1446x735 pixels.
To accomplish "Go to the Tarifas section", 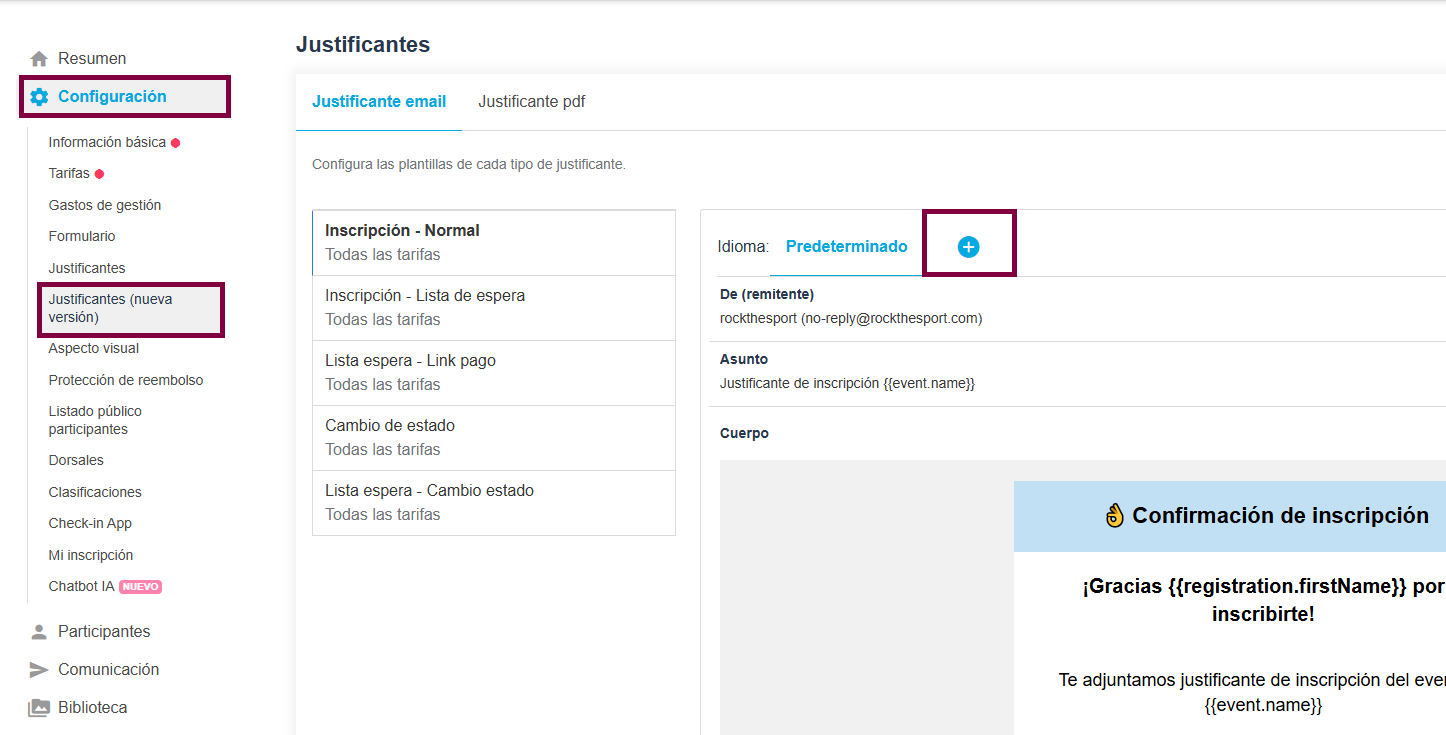I will click(69, 174).
